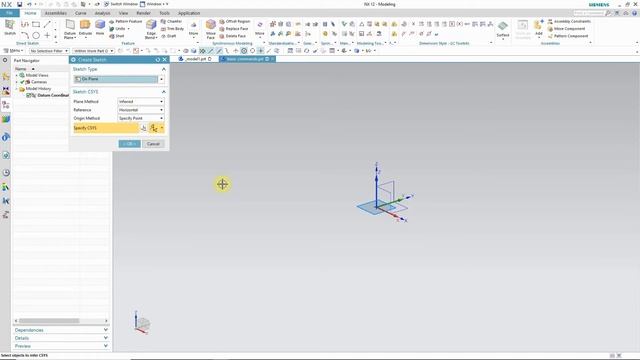The width and height of the screenshot is (640, 360).
Task: Open the Part Navigator sidebar tab
Action: (6, 105)
